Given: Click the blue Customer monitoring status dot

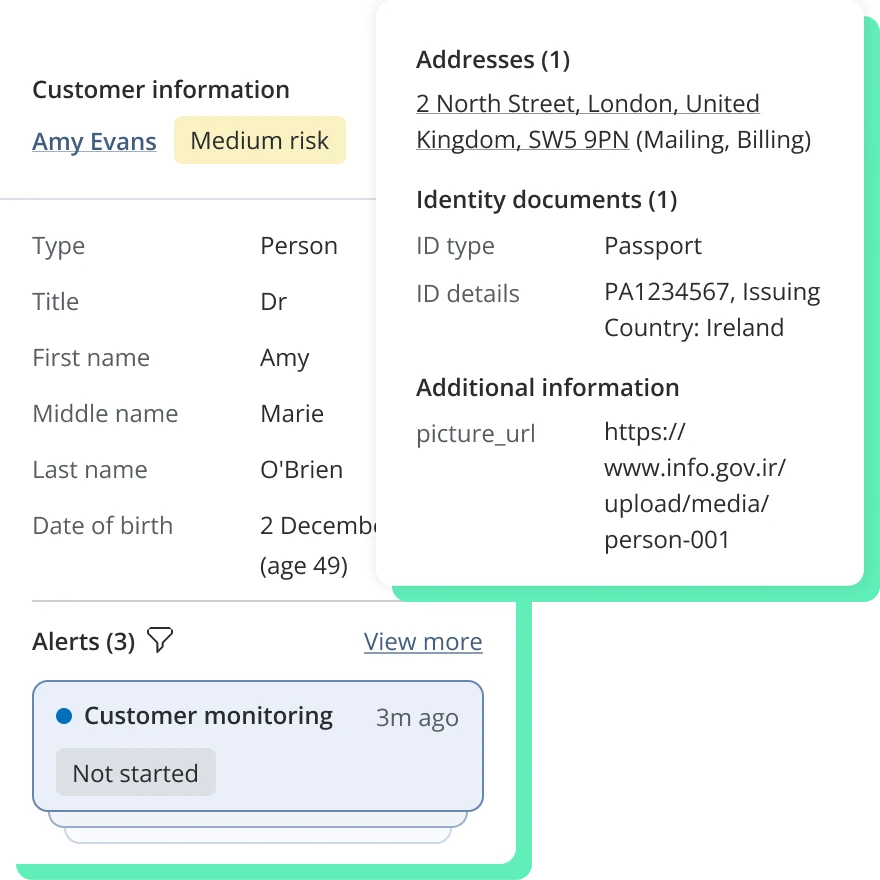Looking at the screenshot, I should (x=64, y=716).
